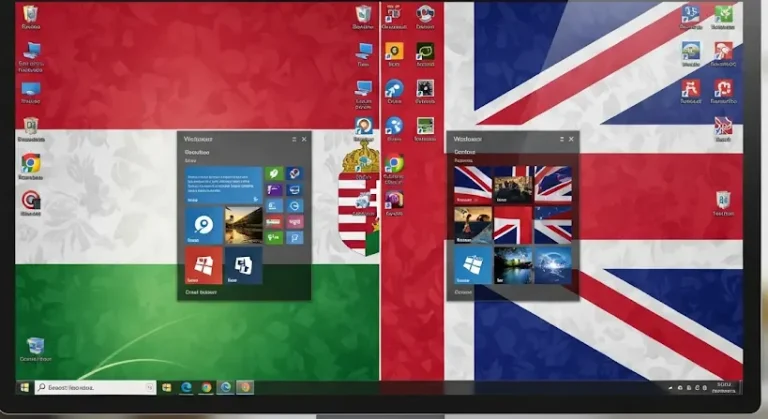Select the center red cross flag thumbnail
768x419 pixels.
click(513, 225)
